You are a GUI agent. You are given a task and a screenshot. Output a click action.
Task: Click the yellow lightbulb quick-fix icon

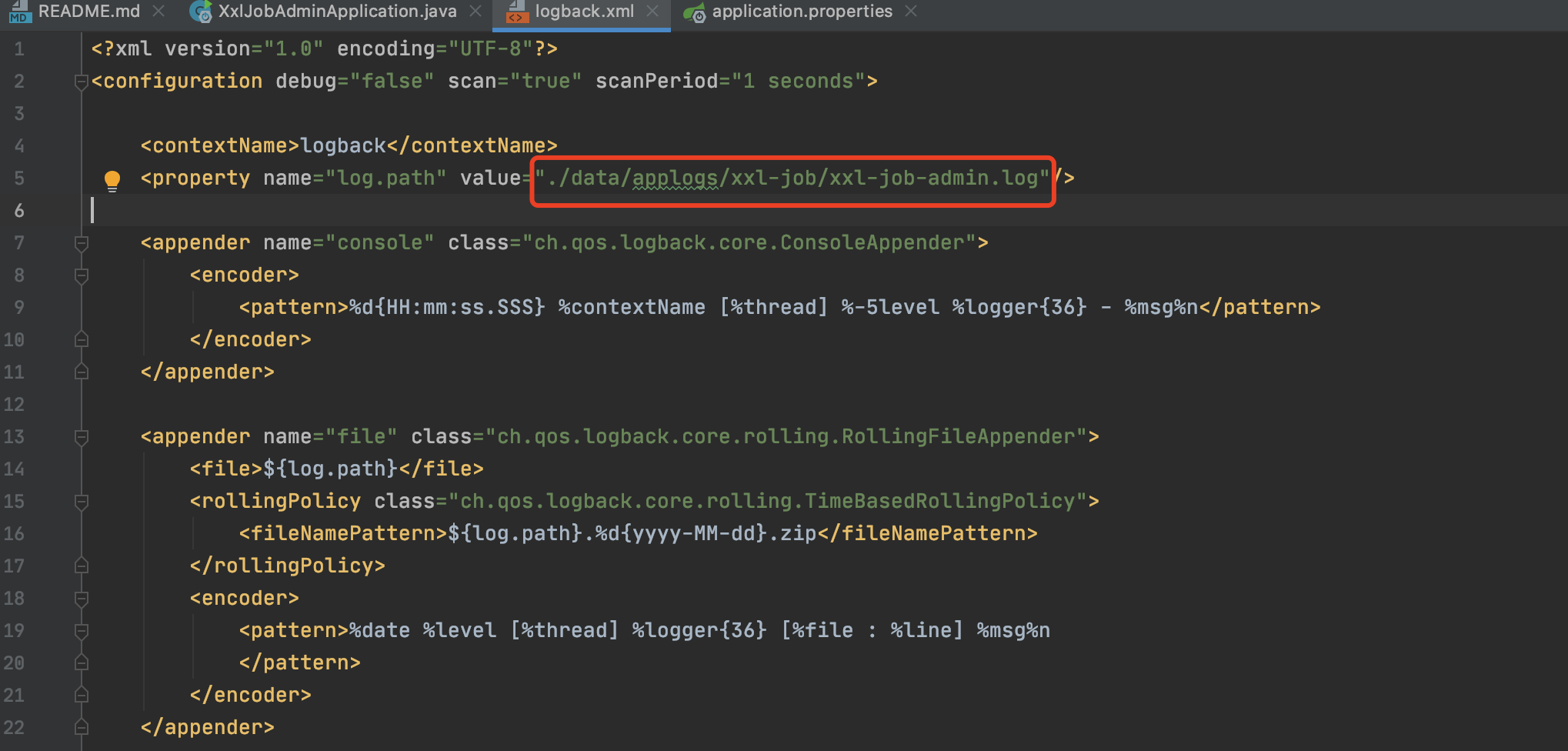click(x=112, y=181)
